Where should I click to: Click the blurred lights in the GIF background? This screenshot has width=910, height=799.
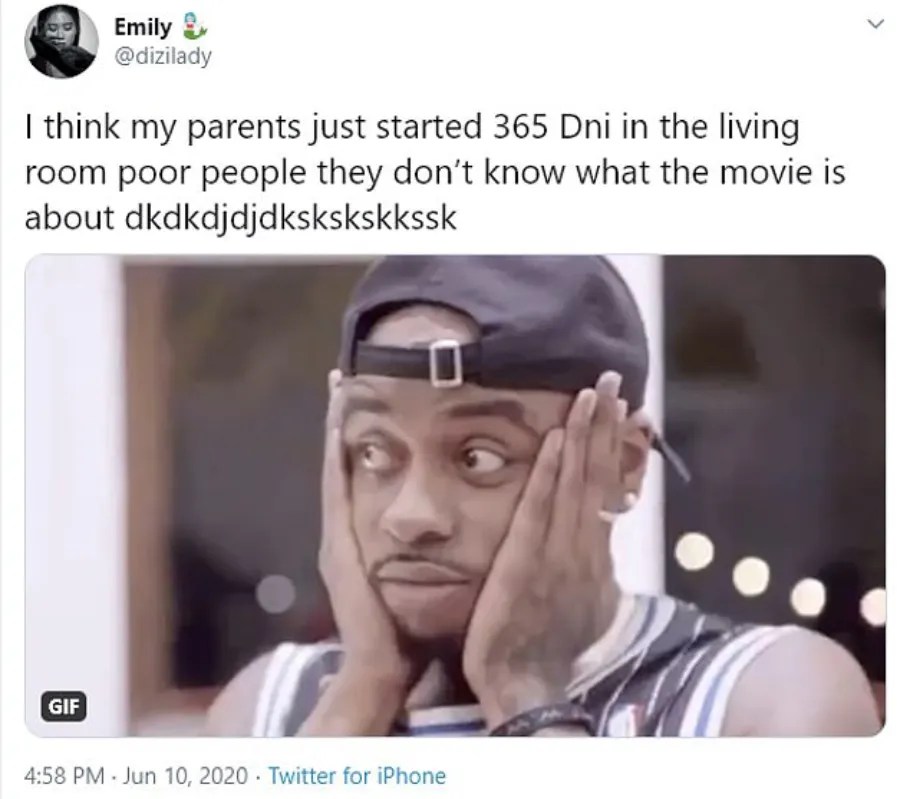tap(778, 580)
